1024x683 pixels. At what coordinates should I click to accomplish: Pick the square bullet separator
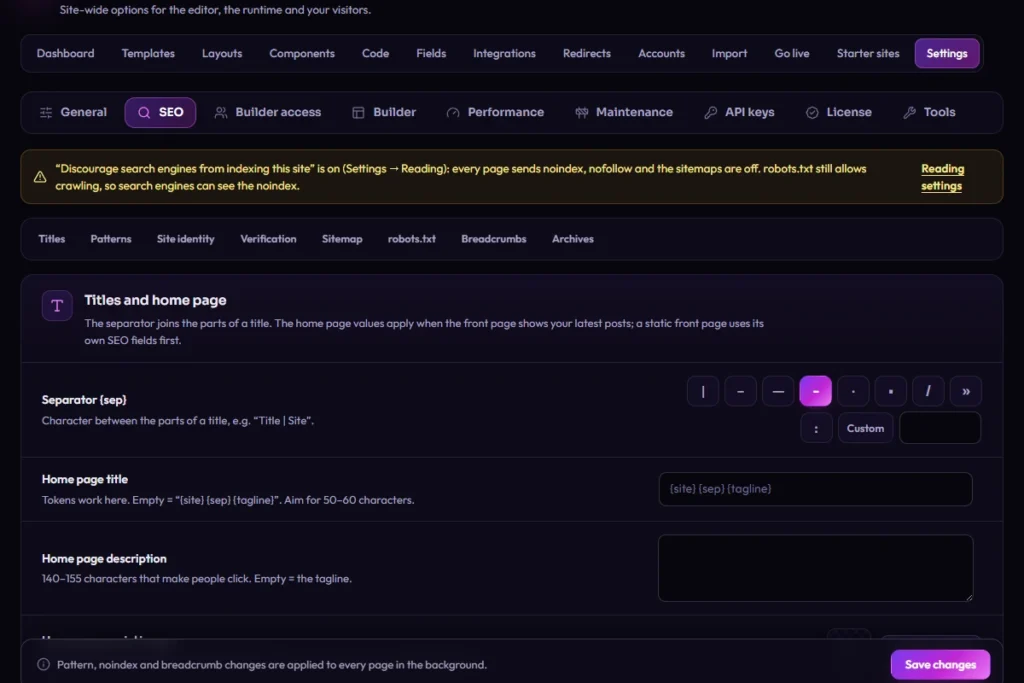point(891,391)
